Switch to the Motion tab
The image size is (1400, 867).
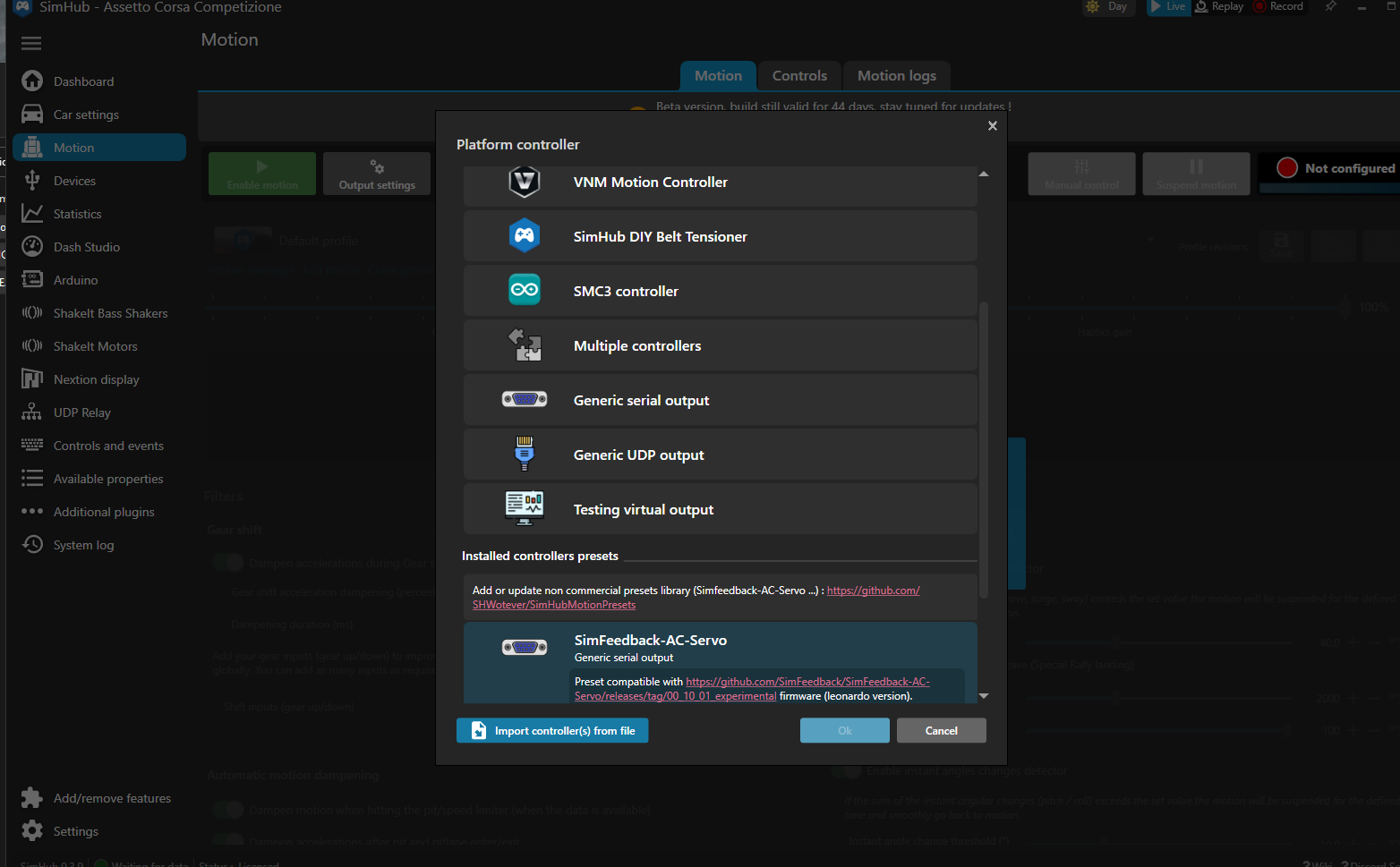pos(718,76)
